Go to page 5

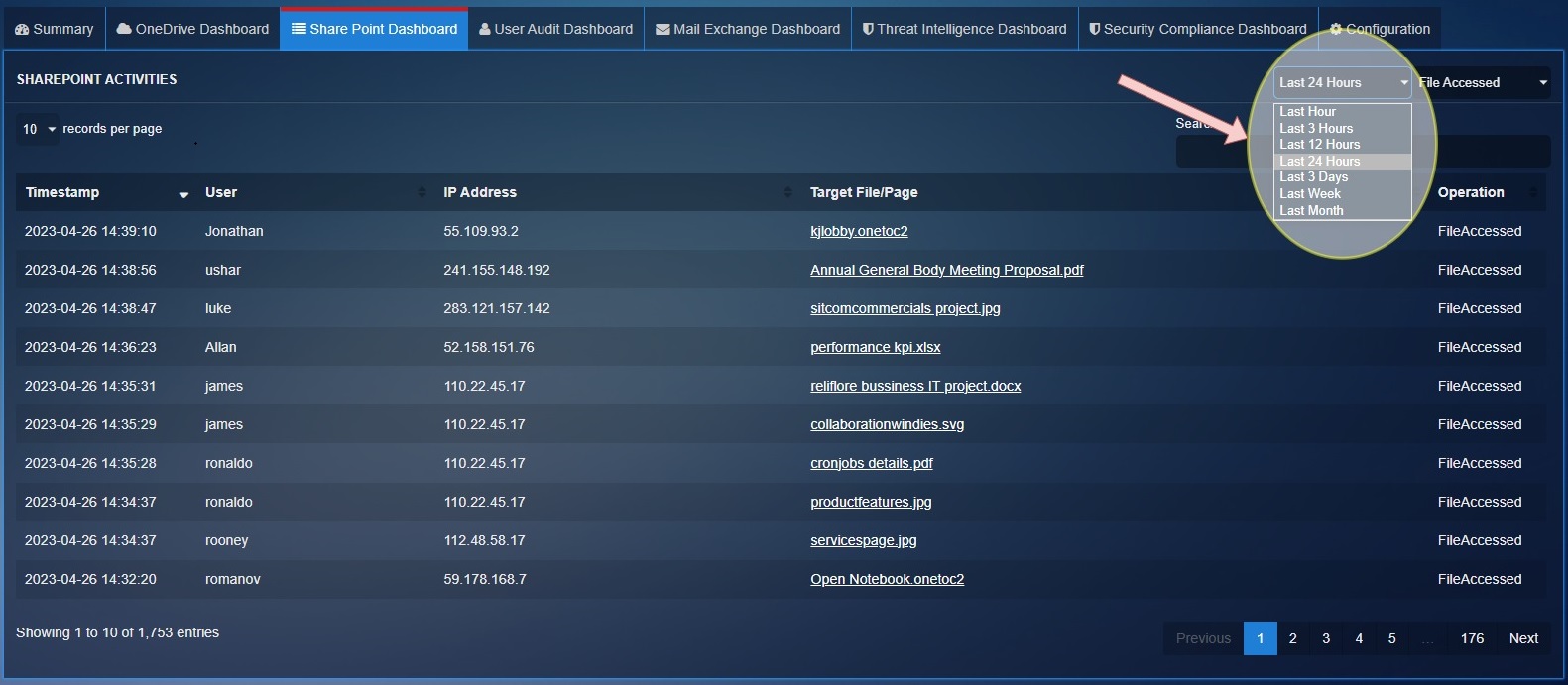click(x=1391, y=638)
